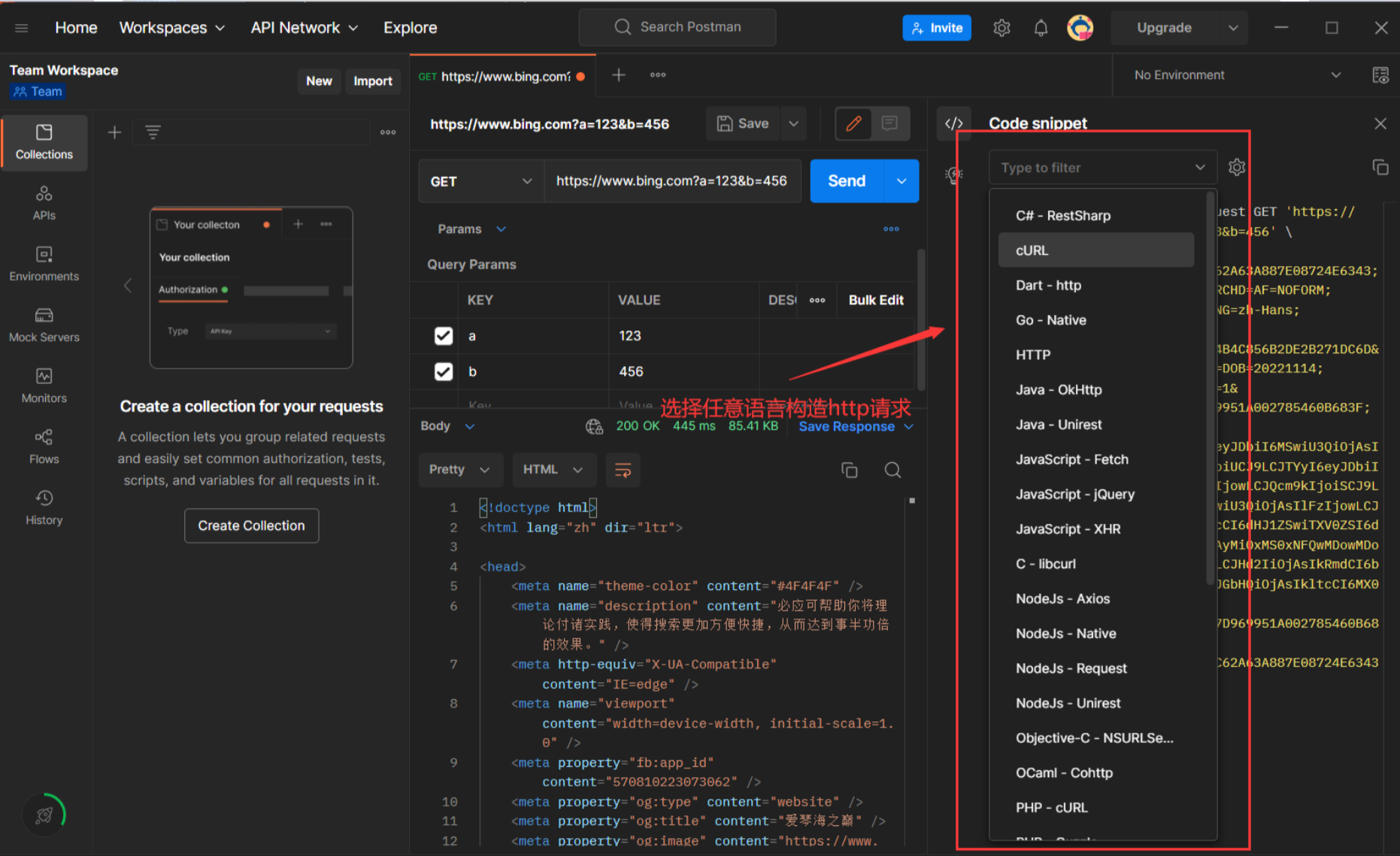Uncheck the query param 'b' checkbox
Viewport: 1400px width, 856px height.
tap(444, 371)
